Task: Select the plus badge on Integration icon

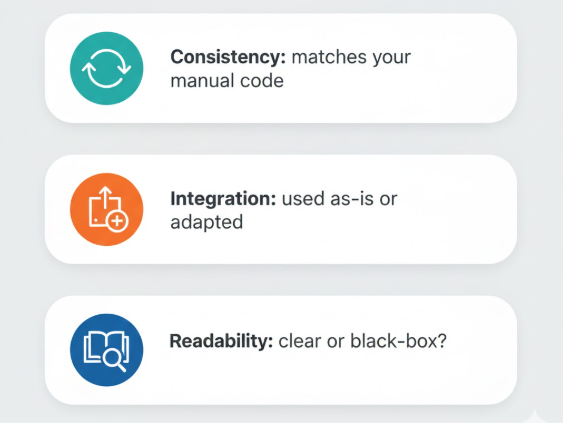Action: tap(117, 221)
